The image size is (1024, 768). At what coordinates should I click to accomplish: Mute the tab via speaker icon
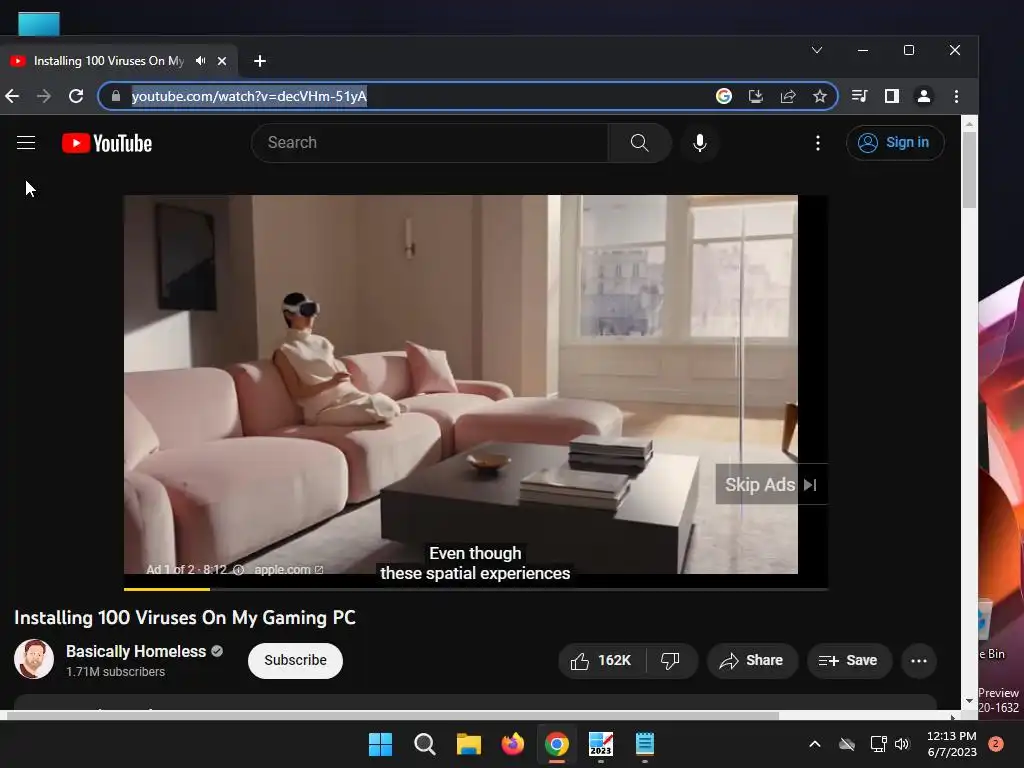pyautogui.click(x=200, y=61)
